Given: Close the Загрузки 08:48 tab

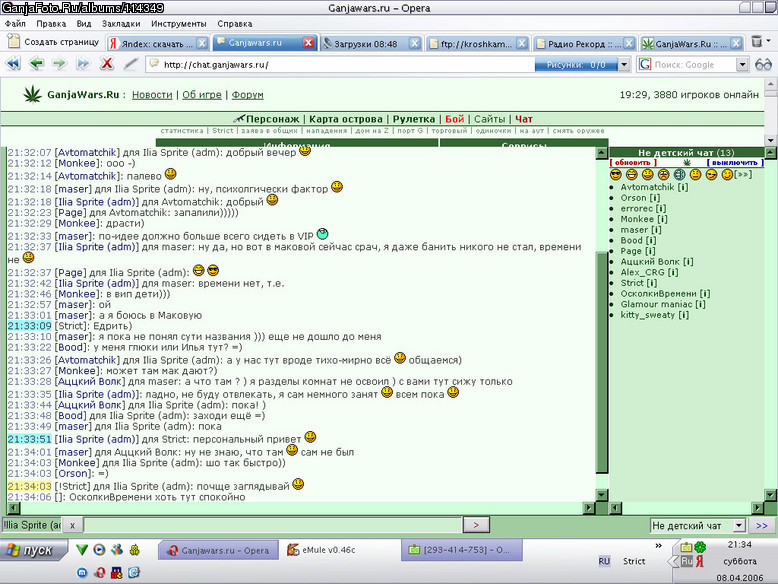Looking at the screenshot, I should [415, 44].
